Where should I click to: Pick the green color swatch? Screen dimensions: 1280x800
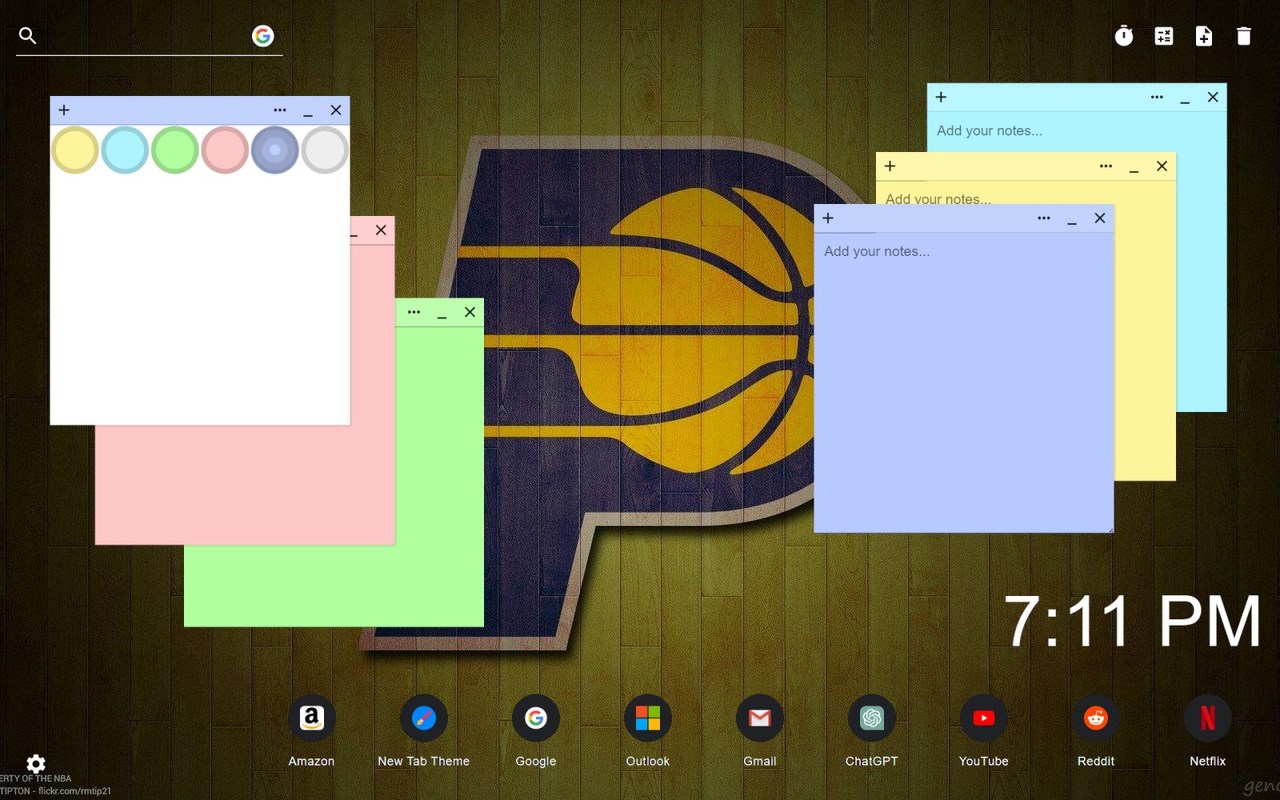[x=175, y=150]
